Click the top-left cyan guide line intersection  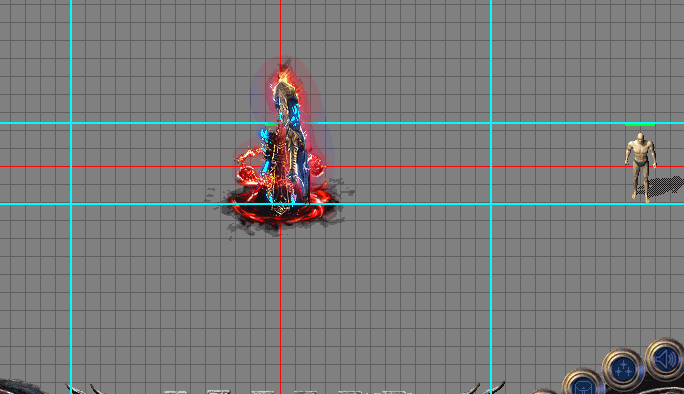tap(71, 123)
